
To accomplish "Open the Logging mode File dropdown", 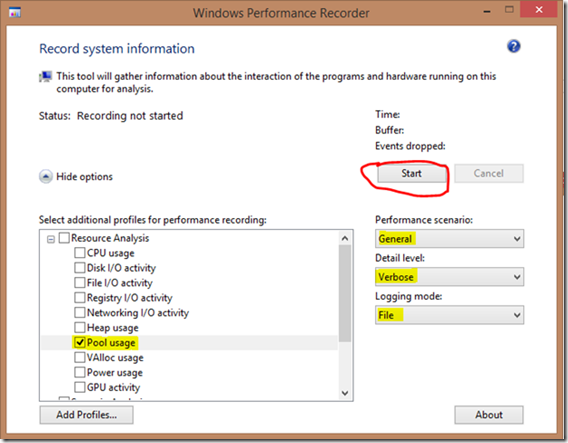I will pyautogui.click(x=449, y=315).
